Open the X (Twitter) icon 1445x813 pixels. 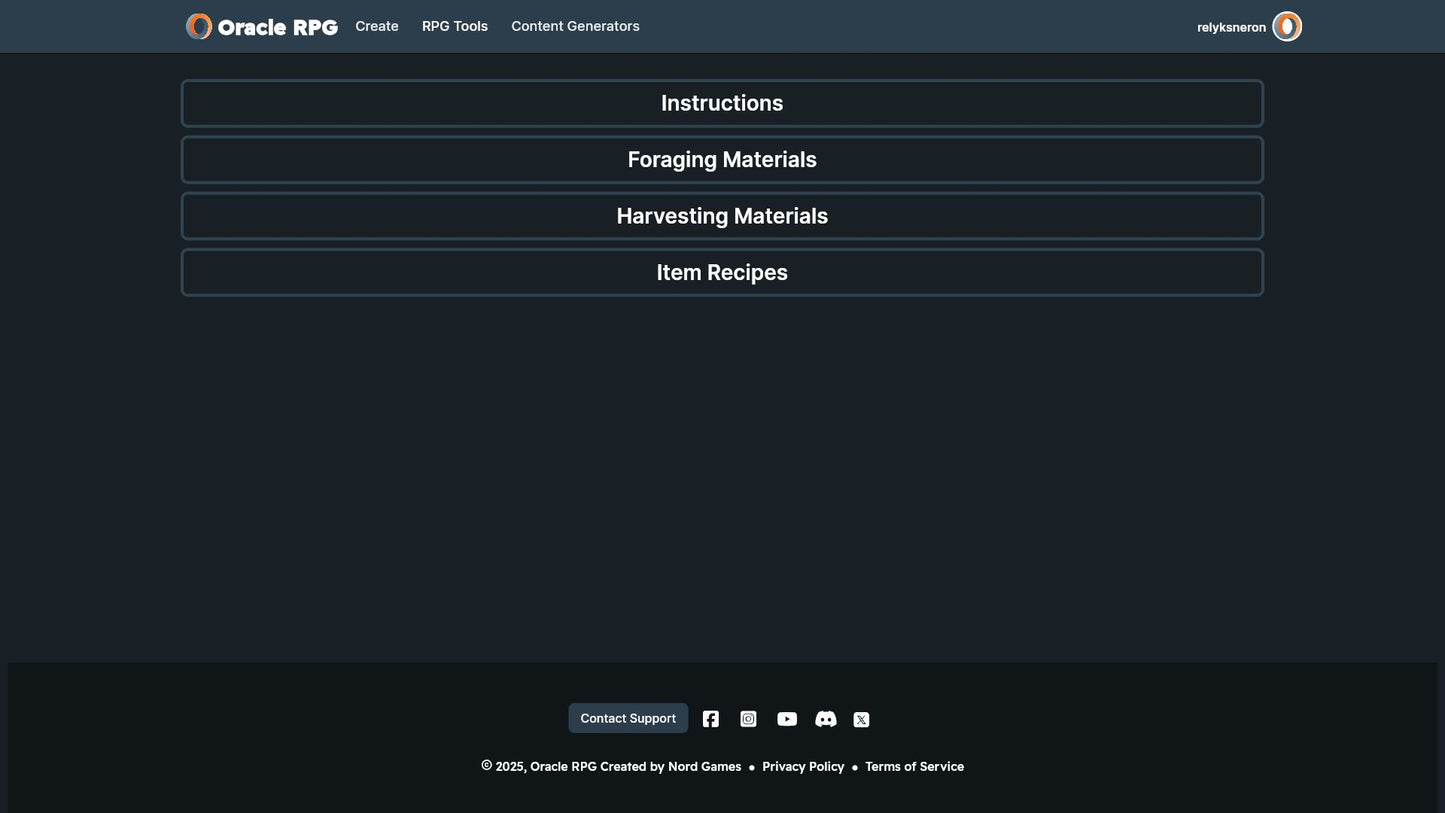click(x=861, y=719)
